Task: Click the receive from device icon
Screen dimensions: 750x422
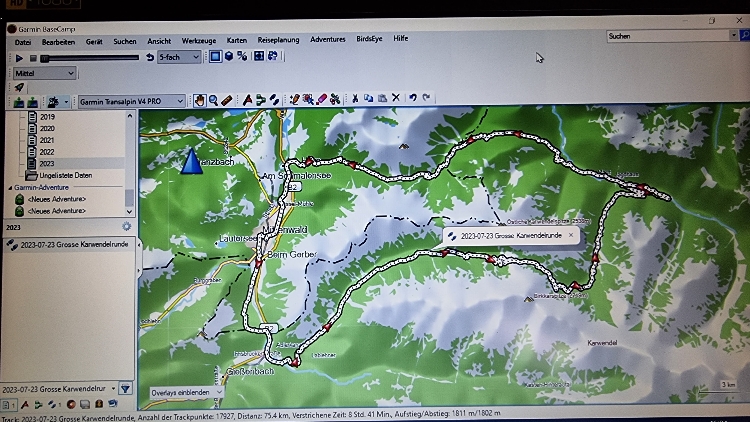Action: coord(33,102)
